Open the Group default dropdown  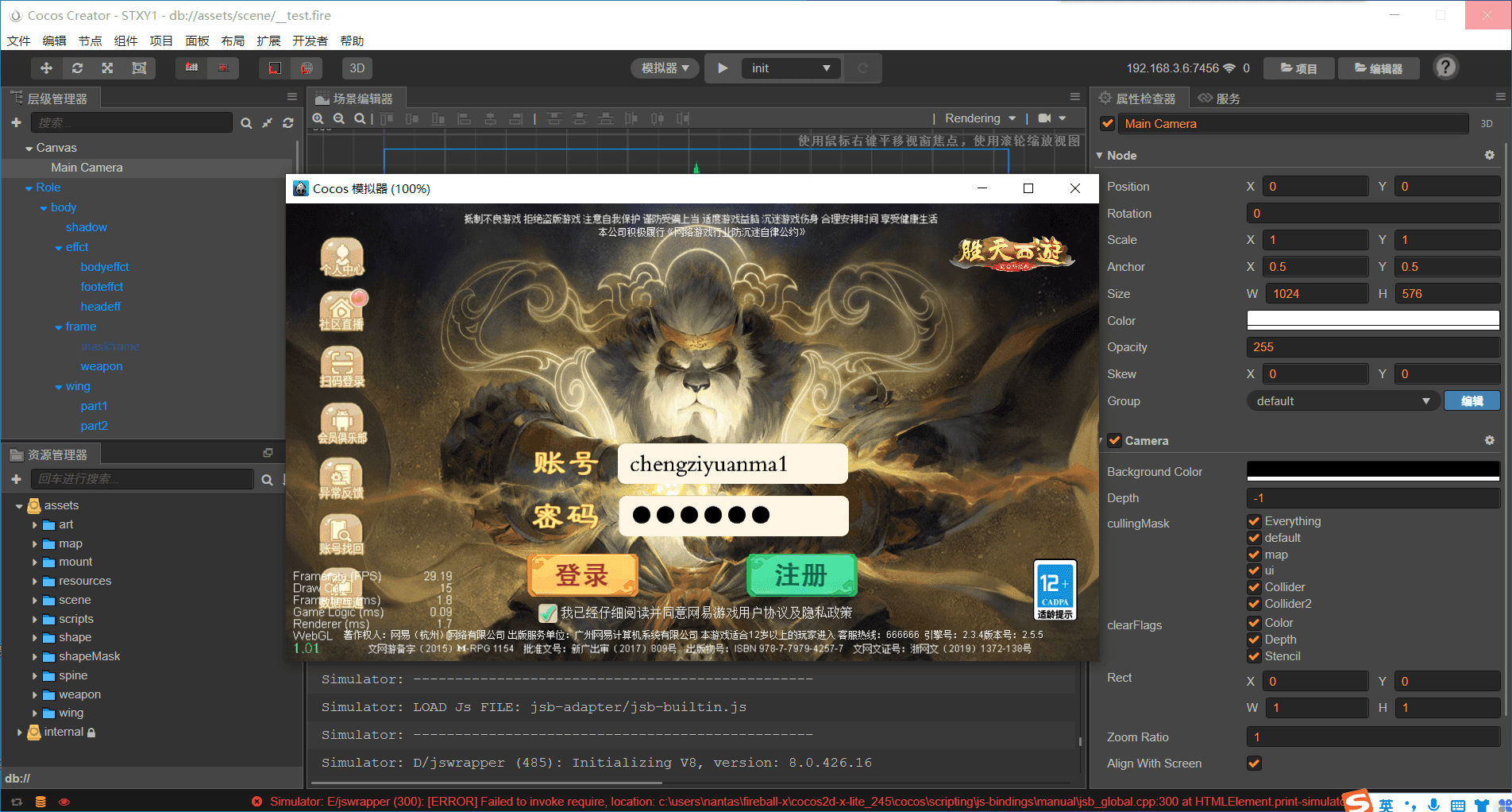pos(1342,401)
